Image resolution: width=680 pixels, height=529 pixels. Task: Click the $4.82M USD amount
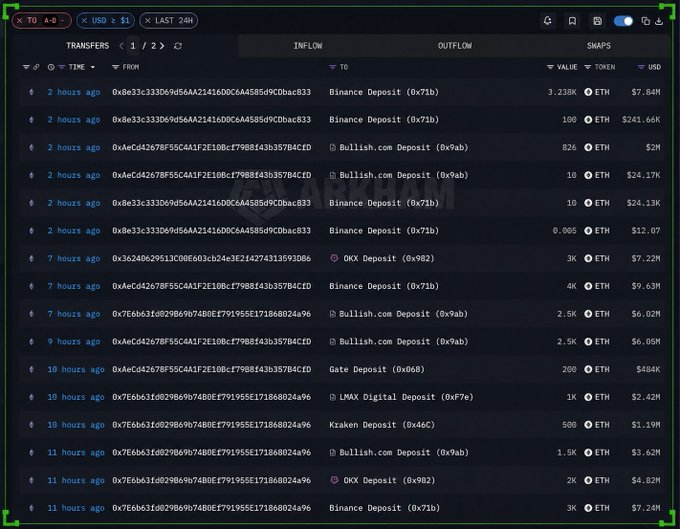tap(646, 480)
